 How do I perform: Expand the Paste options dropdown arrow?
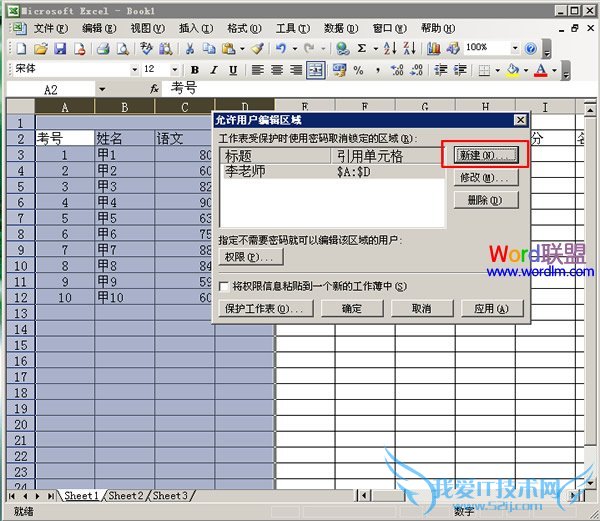click(x=242, y=49)
